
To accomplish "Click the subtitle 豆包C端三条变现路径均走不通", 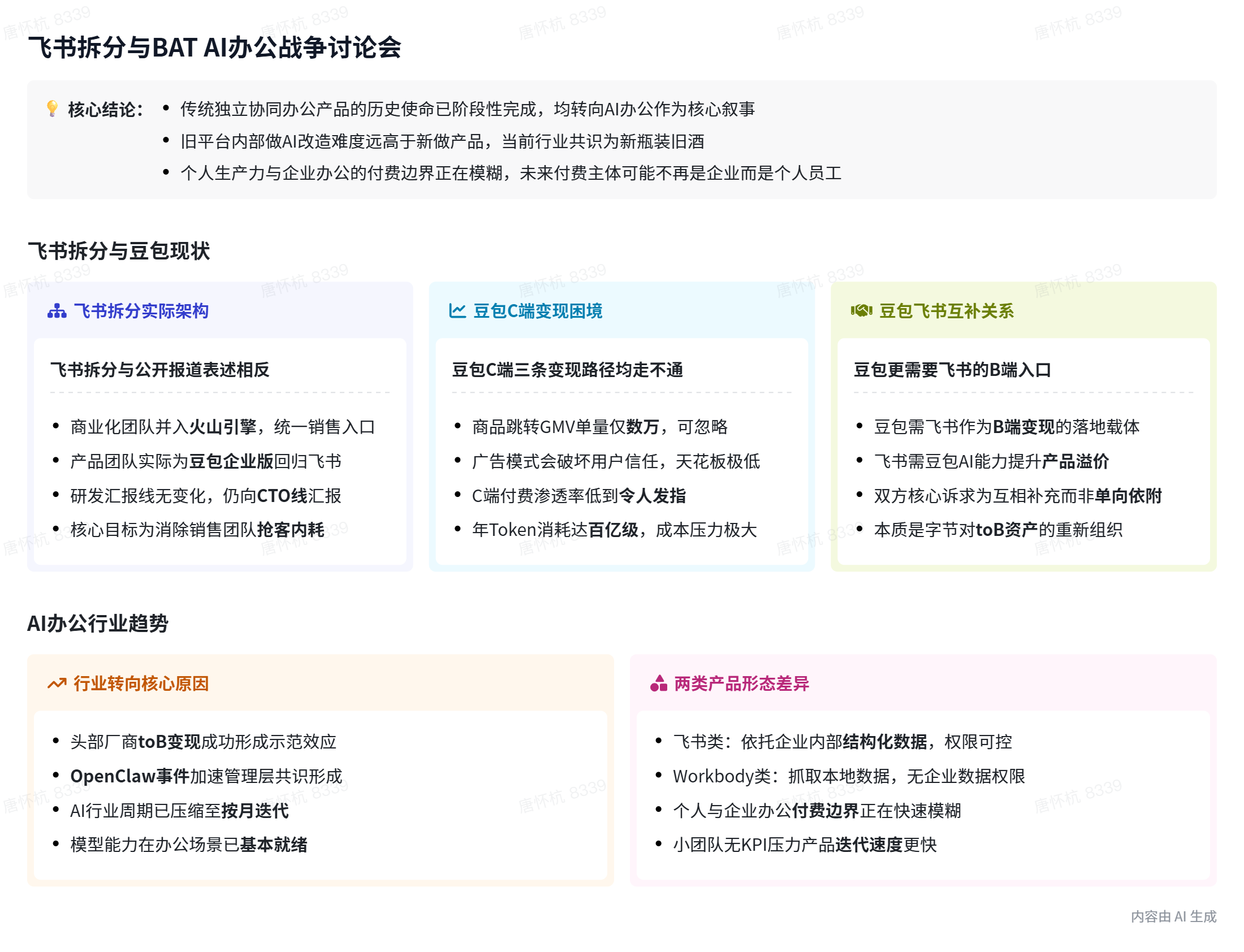I will [x=567, y=370].
